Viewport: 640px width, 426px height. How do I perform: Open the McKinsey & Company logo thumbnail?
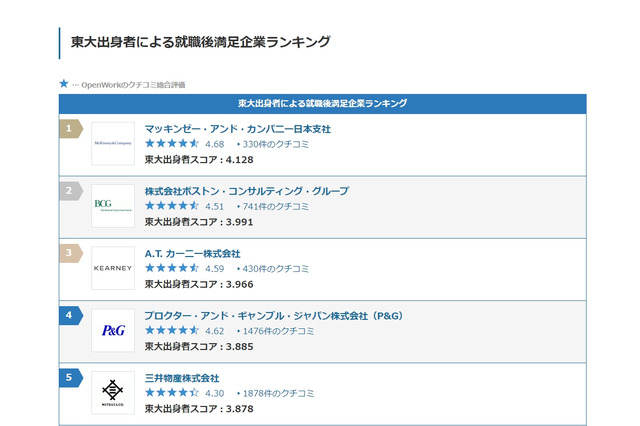[x=113, y=144]
